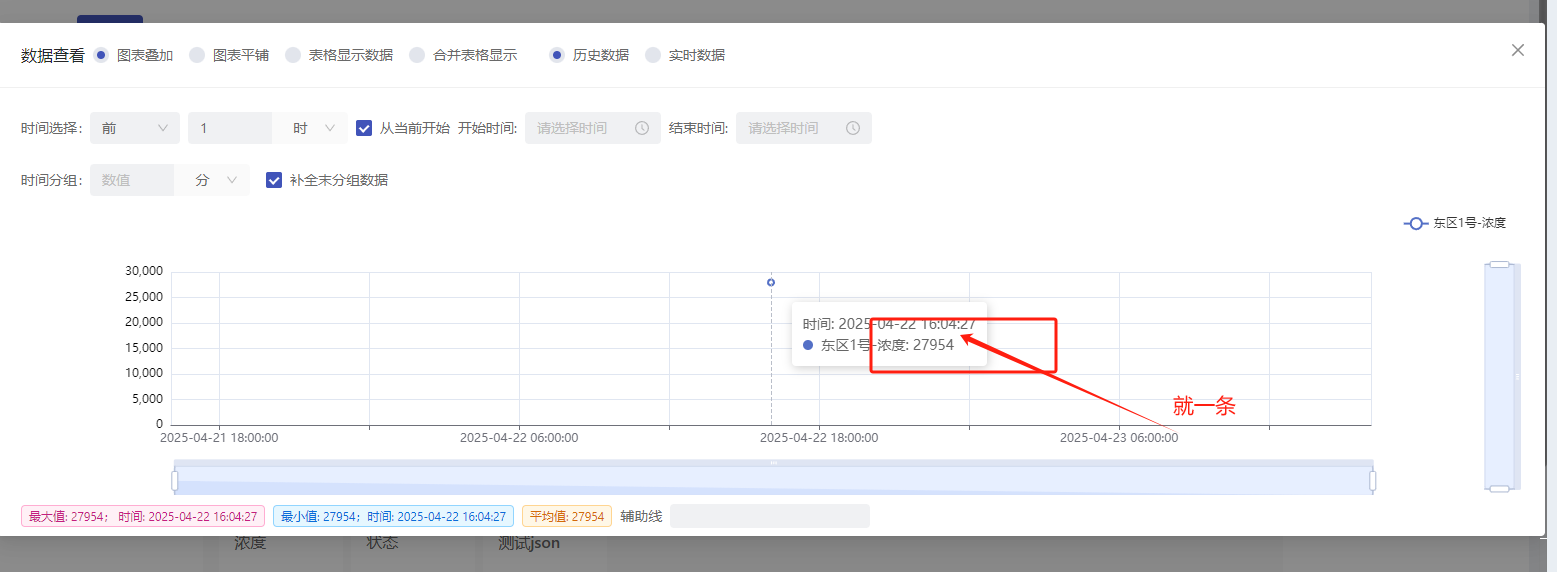This screenshot has width=1557, height=572.
Task: Click the right handle of horizontal zoom slider
Action: coord(1372,481)
